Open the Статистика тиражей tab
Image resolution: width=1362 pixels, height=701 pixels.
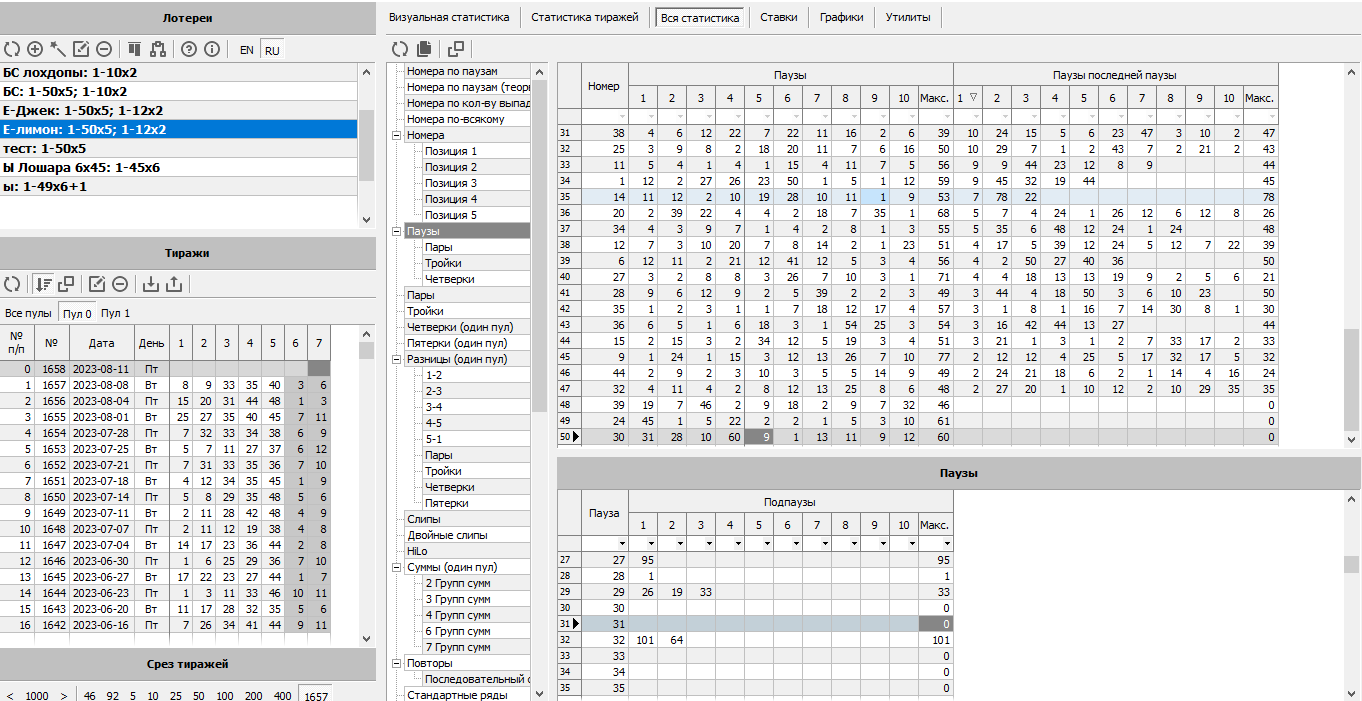pyautogui.click(x=585, y=17)
